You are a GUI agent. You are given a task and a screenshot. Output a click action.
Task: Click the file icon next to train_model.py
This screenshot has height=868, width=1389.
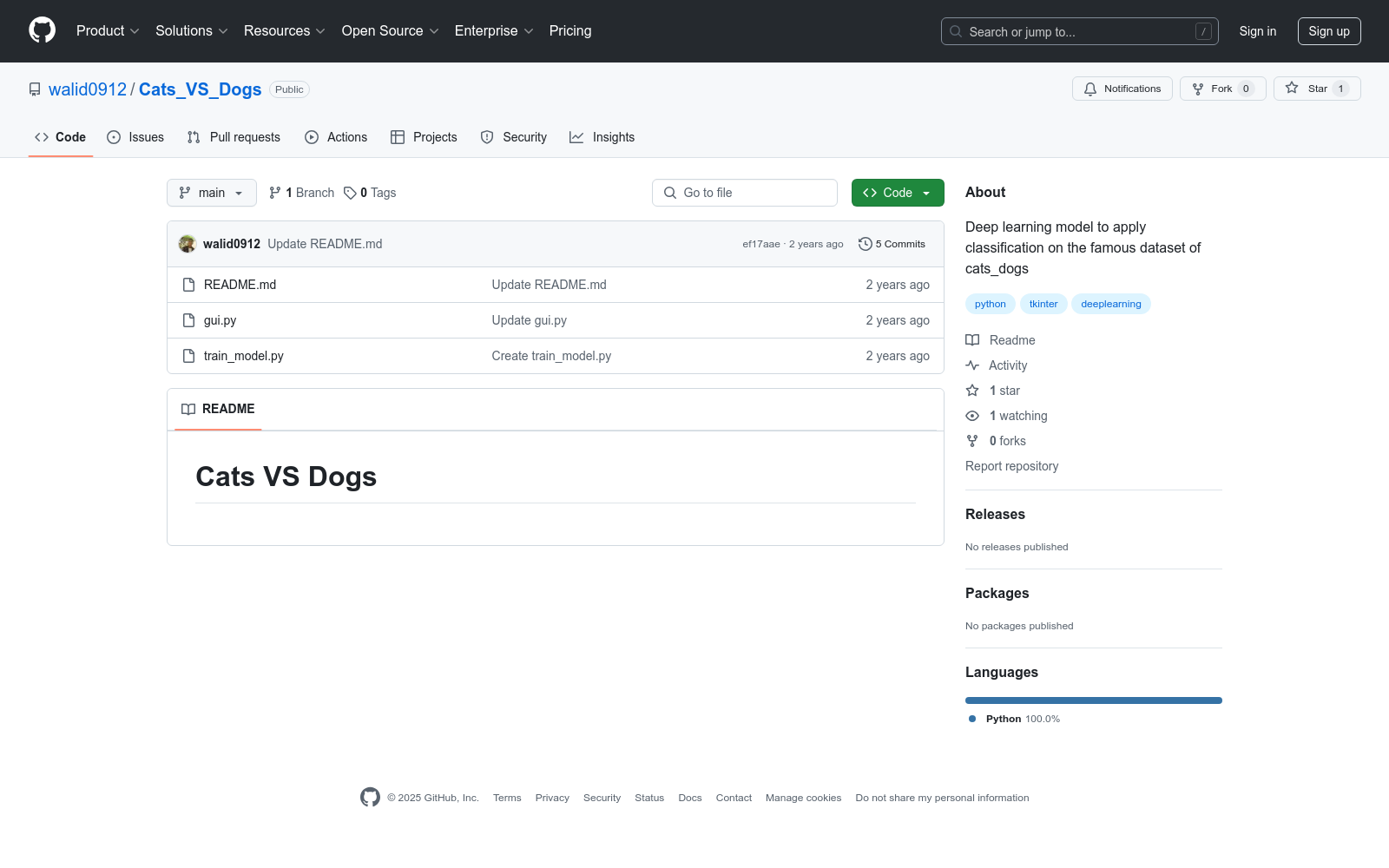pos(188,356)
